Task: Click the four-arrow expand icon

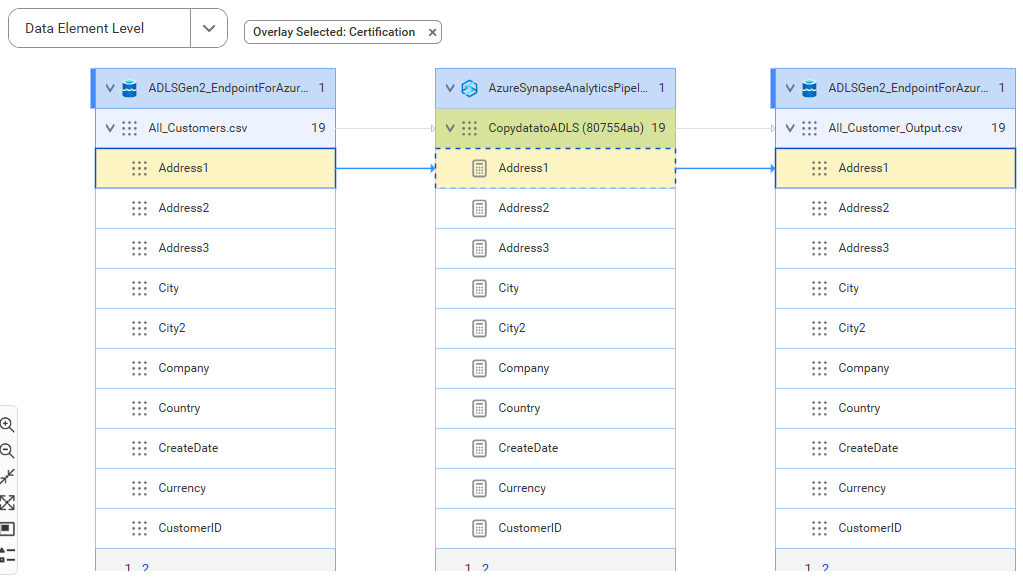Action: point(7,503)
